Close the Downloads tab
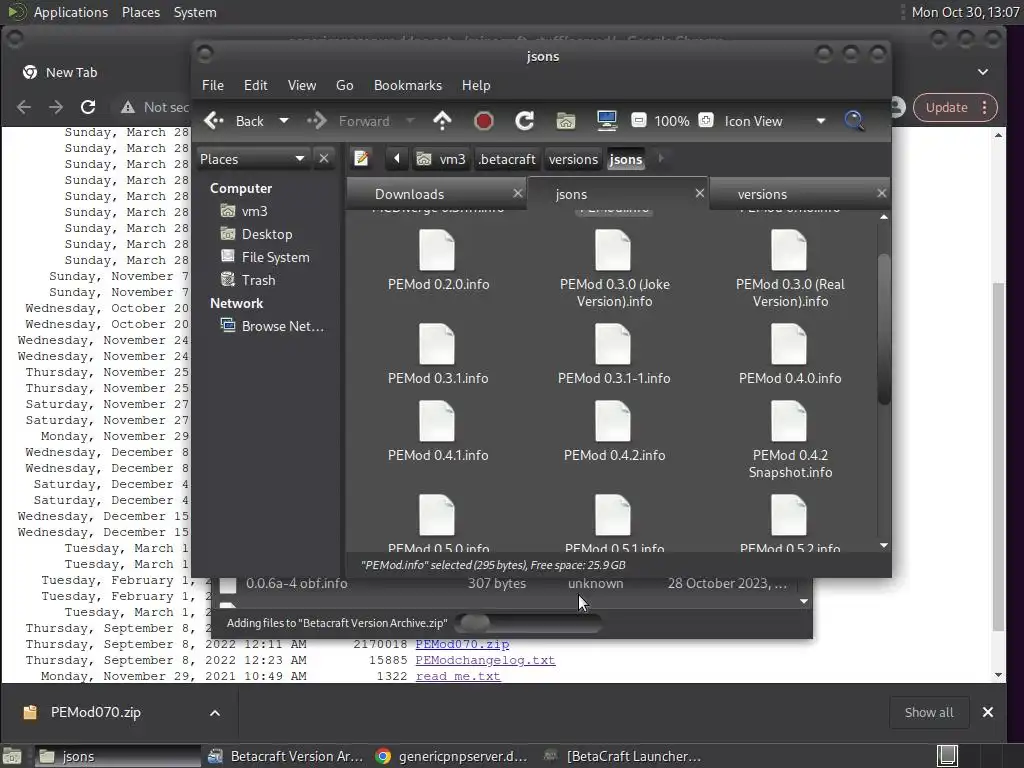The height and width of the screenshot is (768, 1024). 517,193
